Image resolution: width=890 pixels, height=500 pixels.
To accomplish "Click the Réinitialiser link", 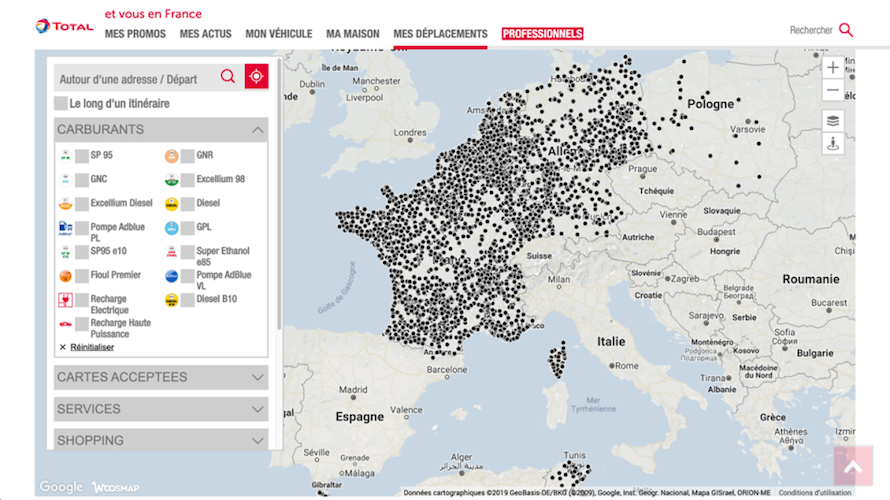I will pyautogui.click(x=92, y=347).
